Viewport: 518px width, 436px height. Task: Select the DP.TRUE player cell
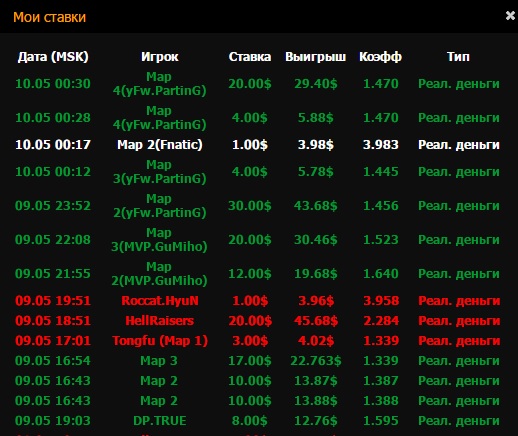pos(160,421)
